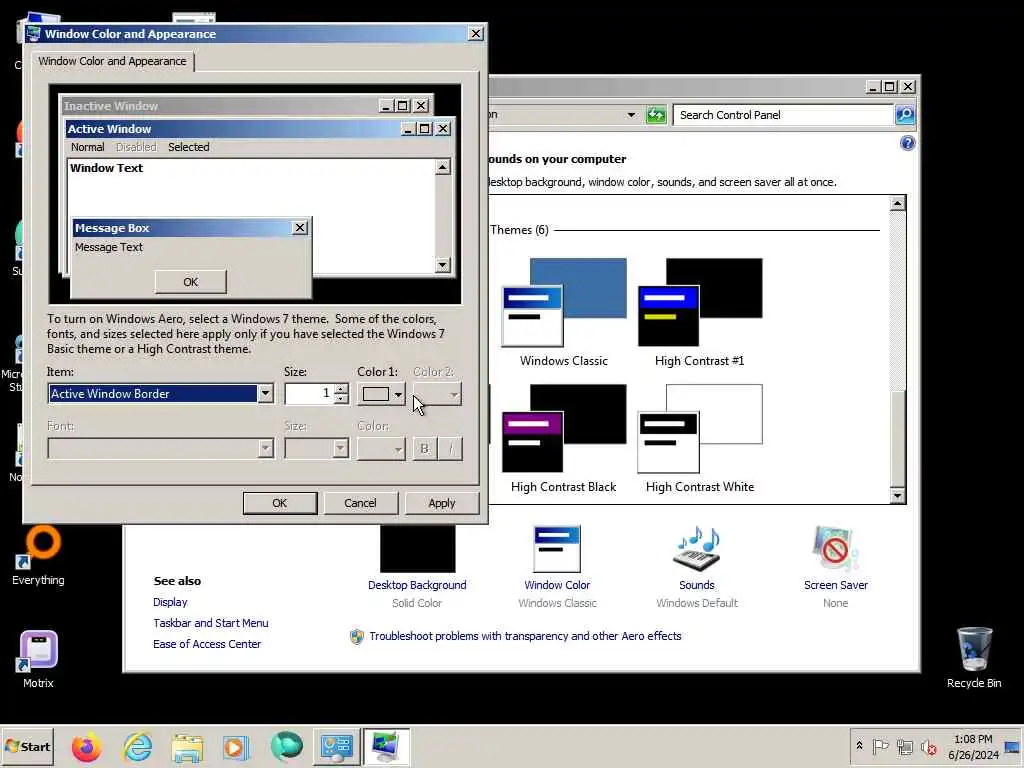Click the address bar dropdown arrow

631,115
